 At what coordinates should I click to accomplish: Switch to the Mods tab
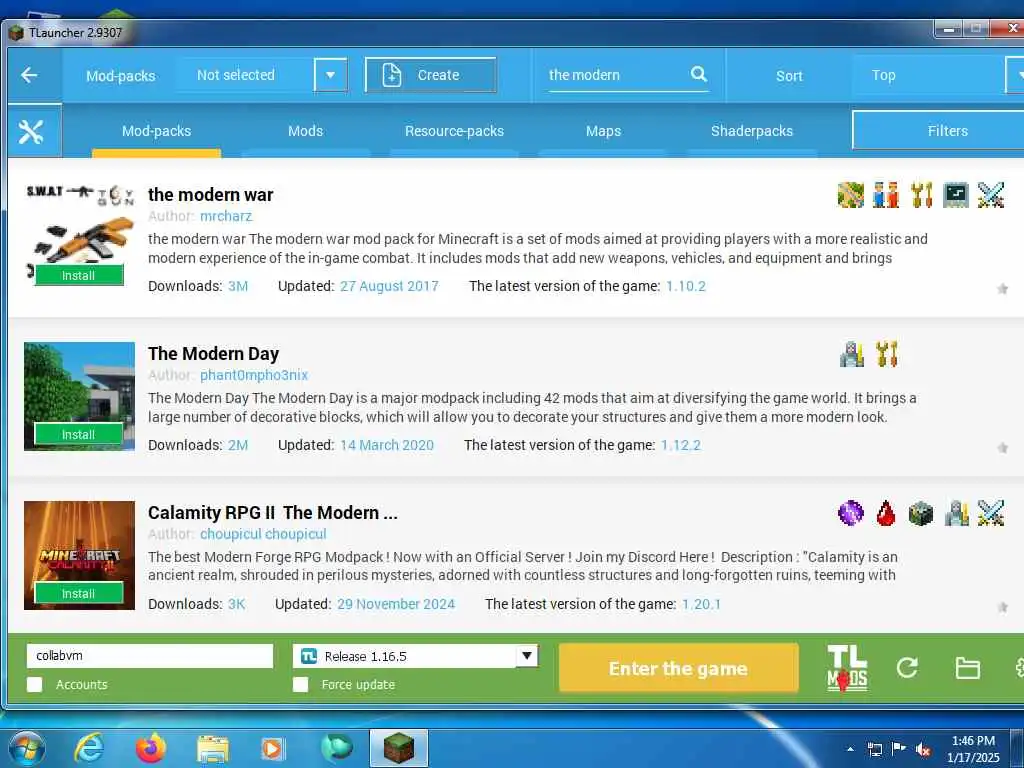tap(306, 131)
